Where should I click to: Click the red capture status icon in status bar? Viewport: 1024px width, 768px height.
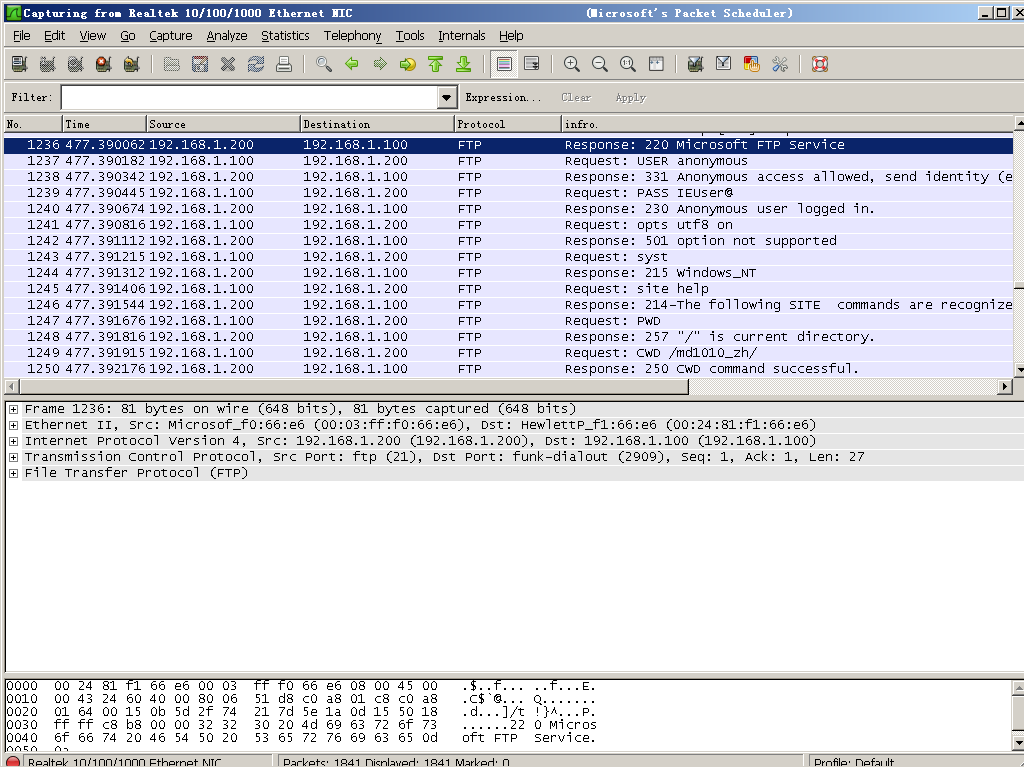point(13,761)
